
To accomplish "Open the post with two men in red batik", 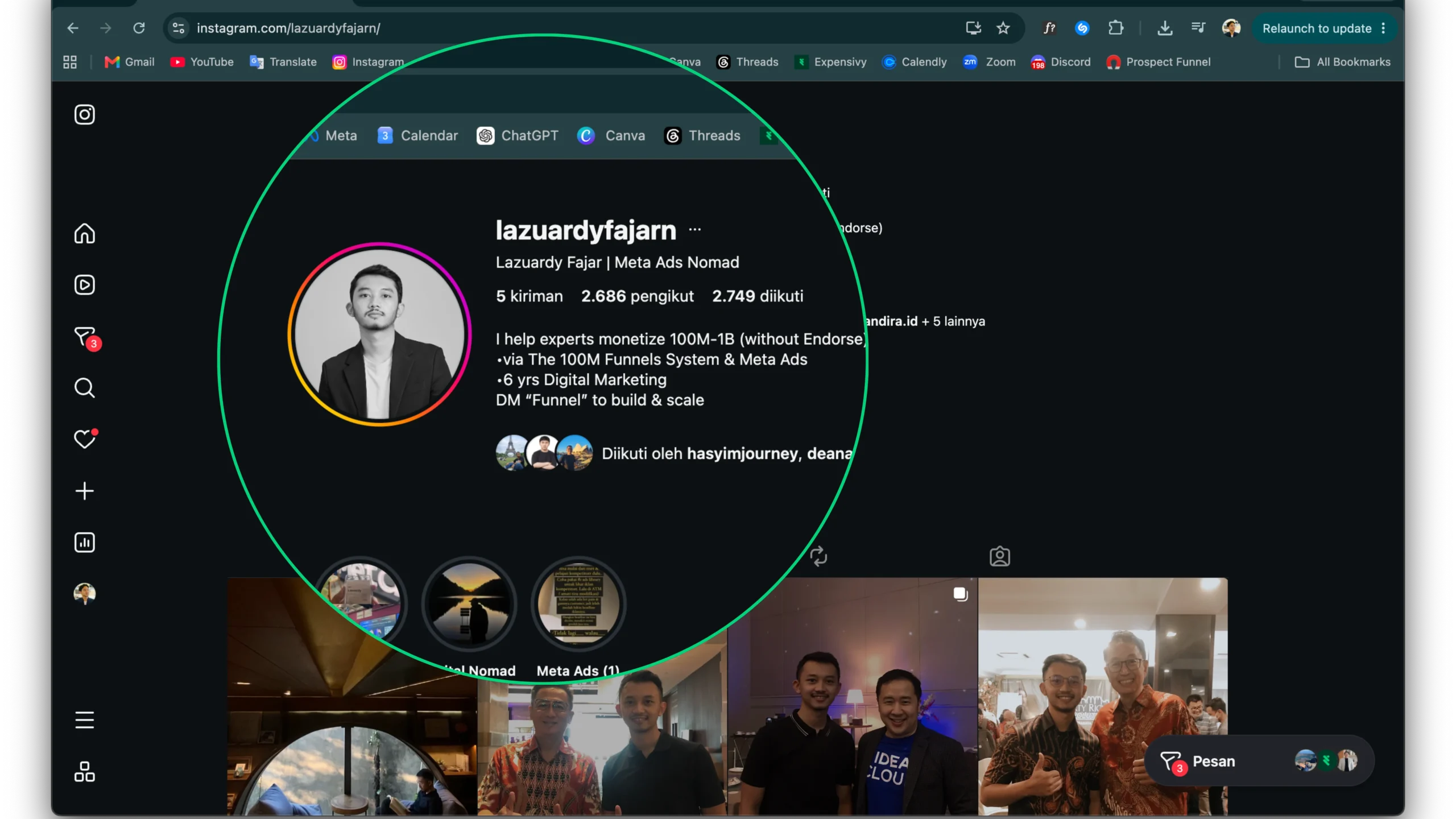I will pyautogui.click(x=1103, y=696).
